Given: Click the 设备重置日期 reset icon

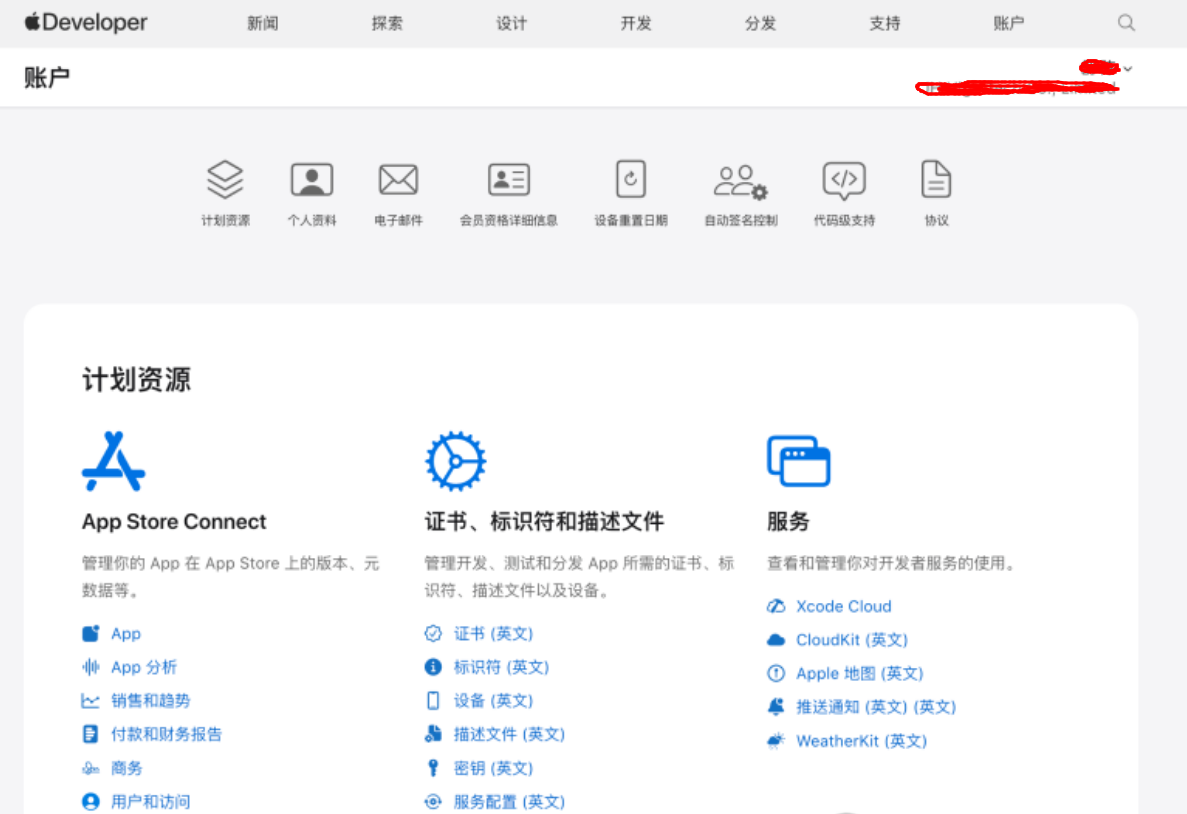Looking at the screenshot, I should [630, 180].
